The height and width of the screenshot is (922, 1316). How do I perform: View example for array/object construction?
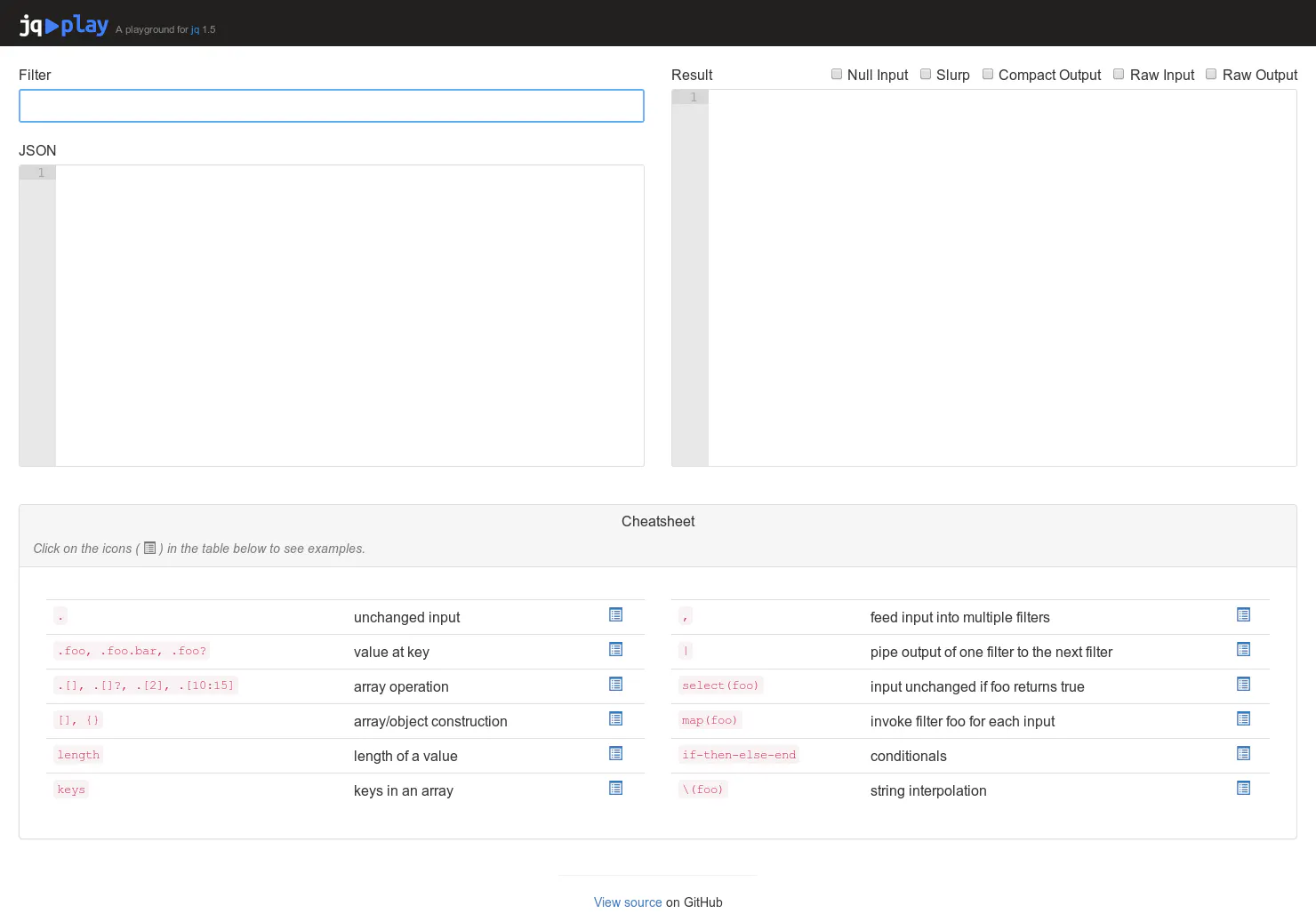(615, 718)
